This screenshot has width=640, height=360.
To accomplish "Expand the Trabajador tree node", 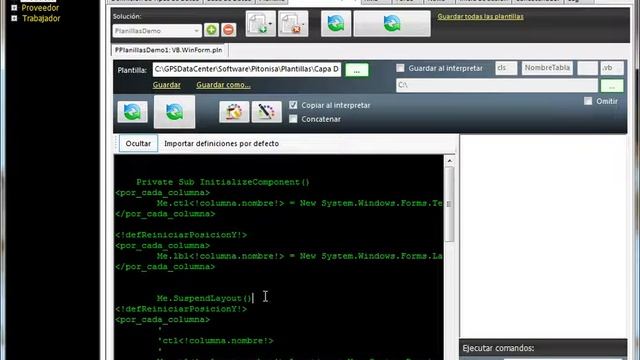I will pos(14,18).
